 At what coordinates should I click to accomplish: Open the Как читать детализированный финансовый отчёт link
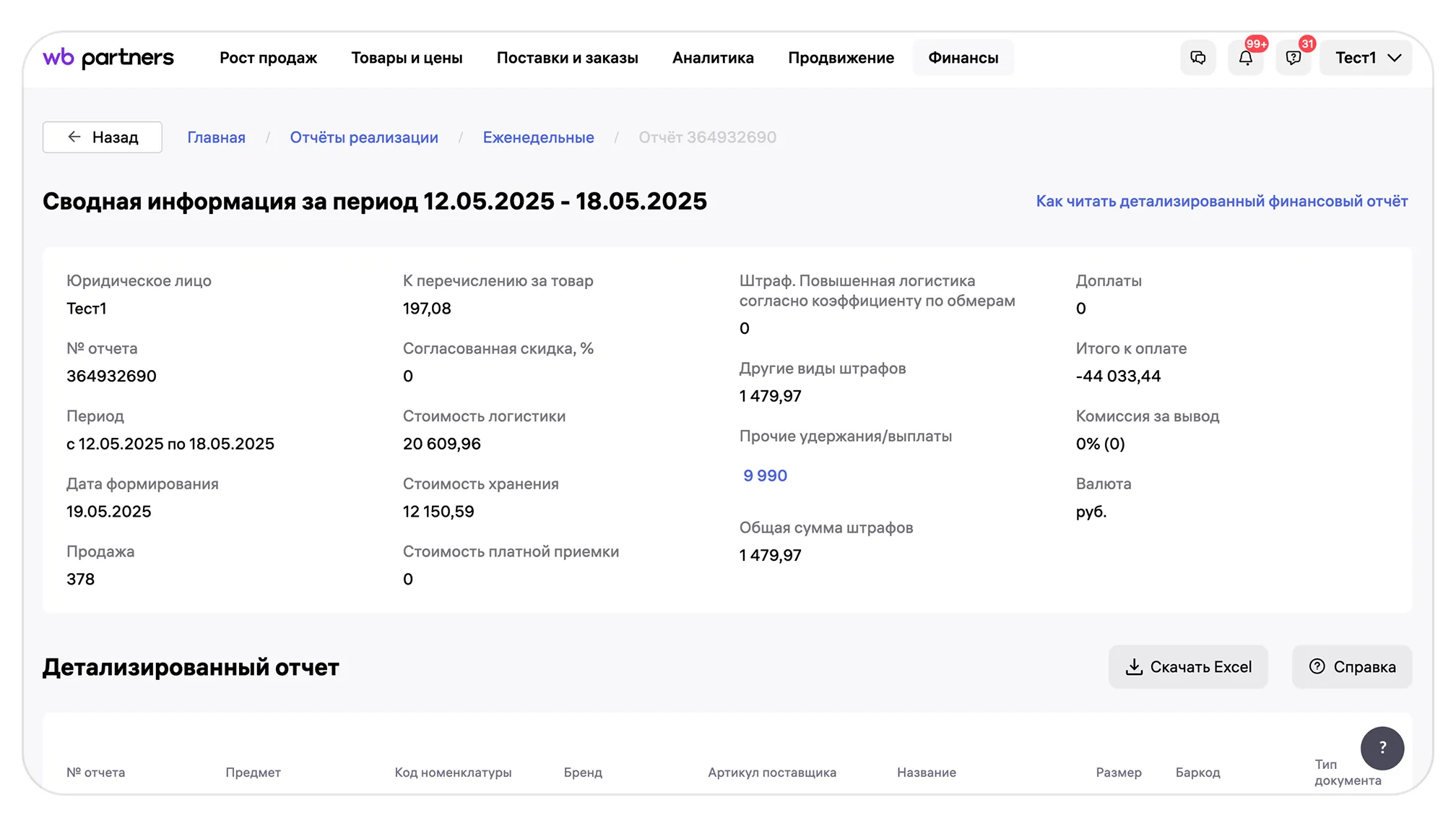(1222, 201)
